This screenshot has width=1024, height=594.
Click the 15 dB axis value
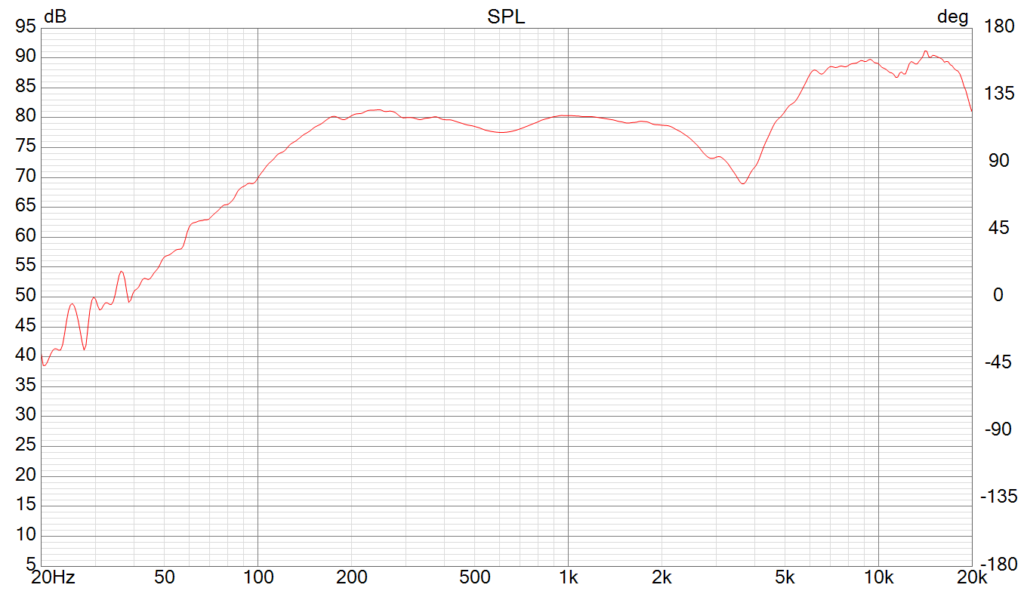[25, 504]
